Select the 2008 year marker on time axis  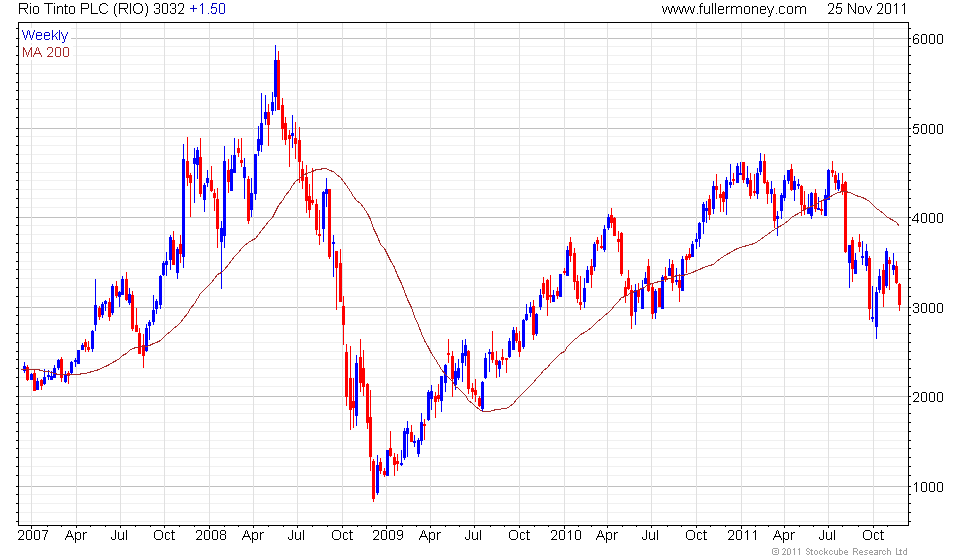pos(211,536)
